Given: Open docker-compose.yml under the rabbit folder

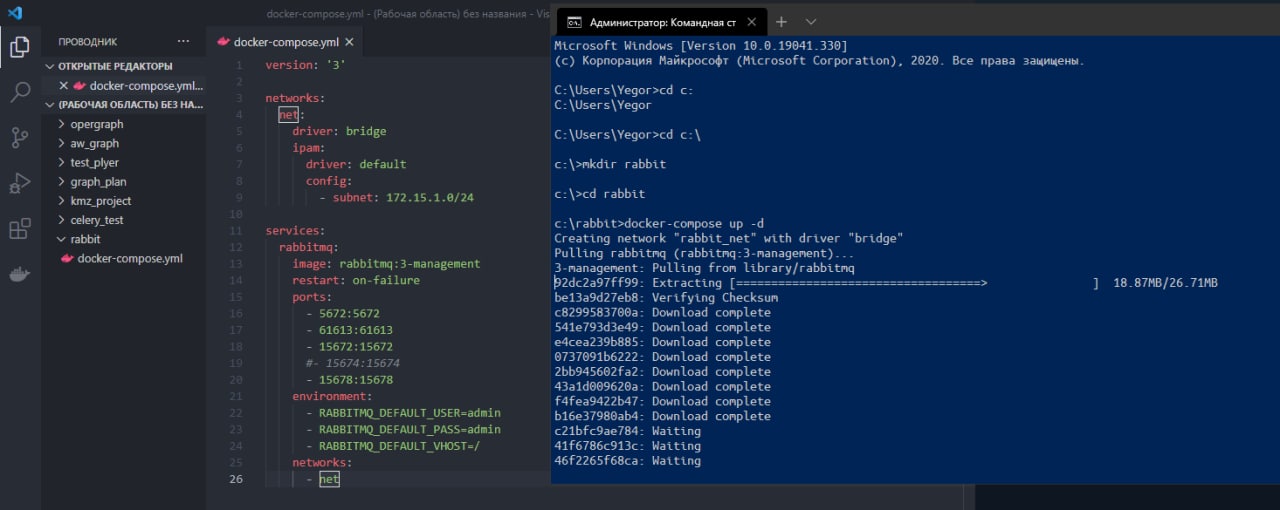Looking at the screenshot, I should tap(129, 259).
